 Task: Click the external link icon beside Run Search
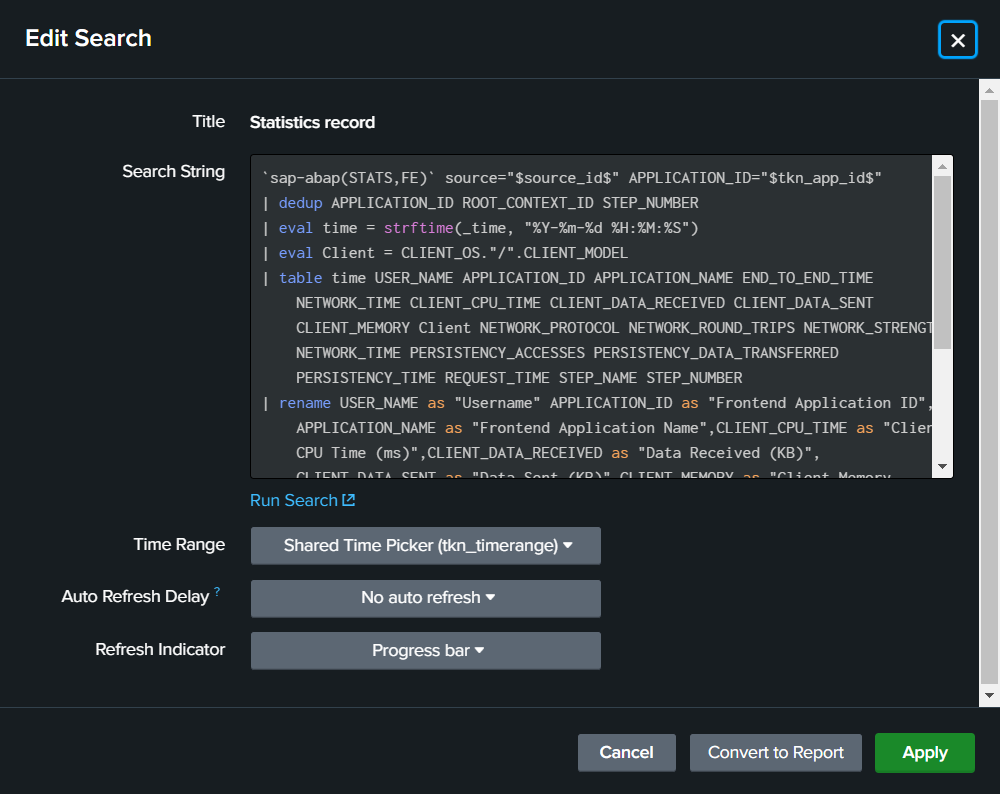pyautogui.click(x=349, y=500)
